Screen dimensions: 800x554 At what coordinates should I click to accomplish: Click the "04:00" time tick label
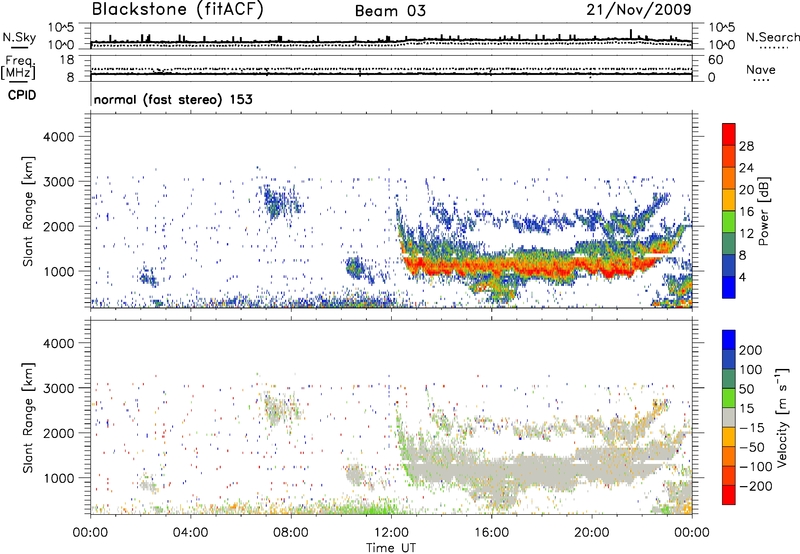tap(190, 533)
